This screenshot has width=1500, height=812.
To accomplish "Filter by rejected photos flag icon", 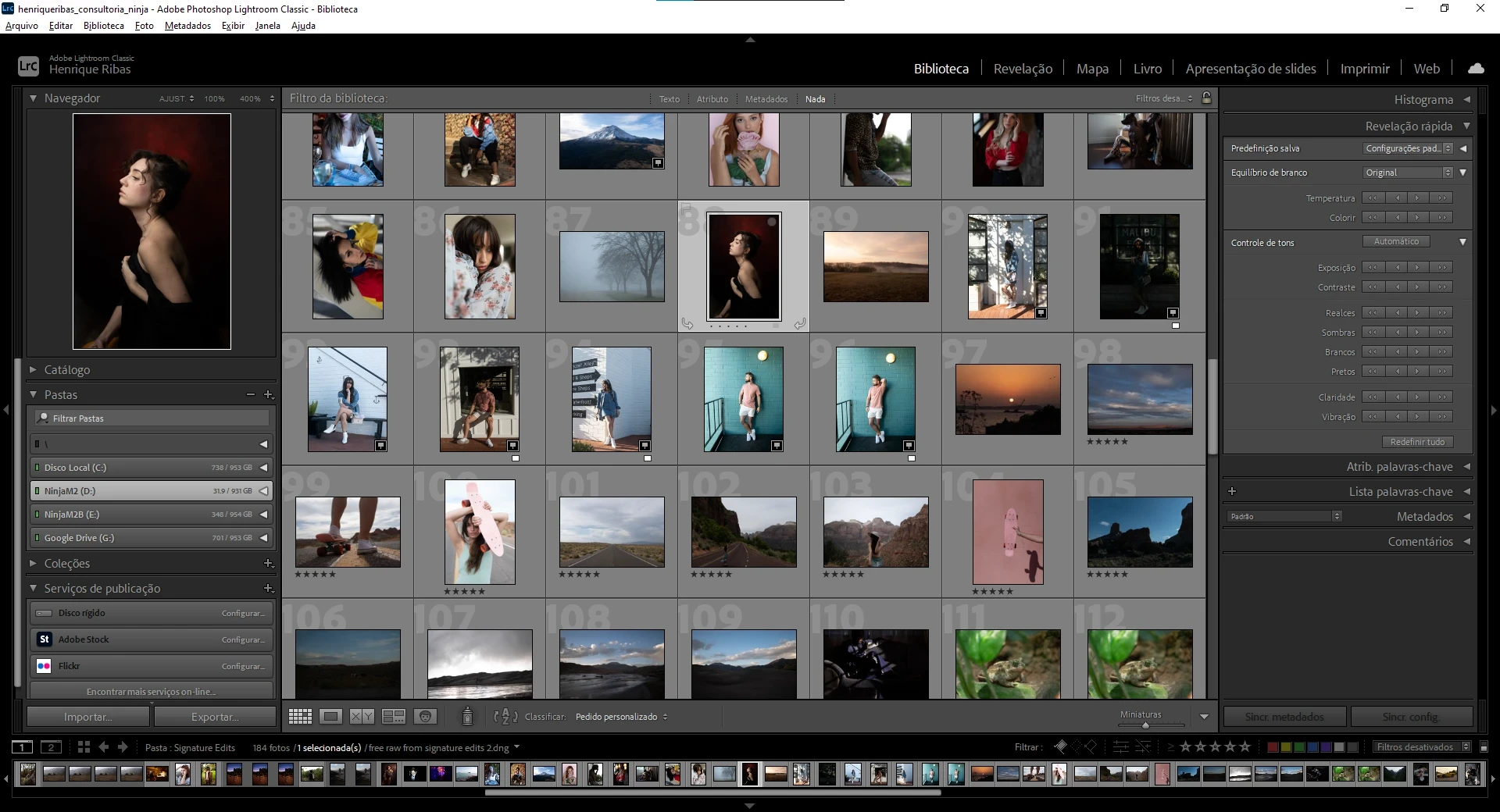I will (x=1091, y=747).
